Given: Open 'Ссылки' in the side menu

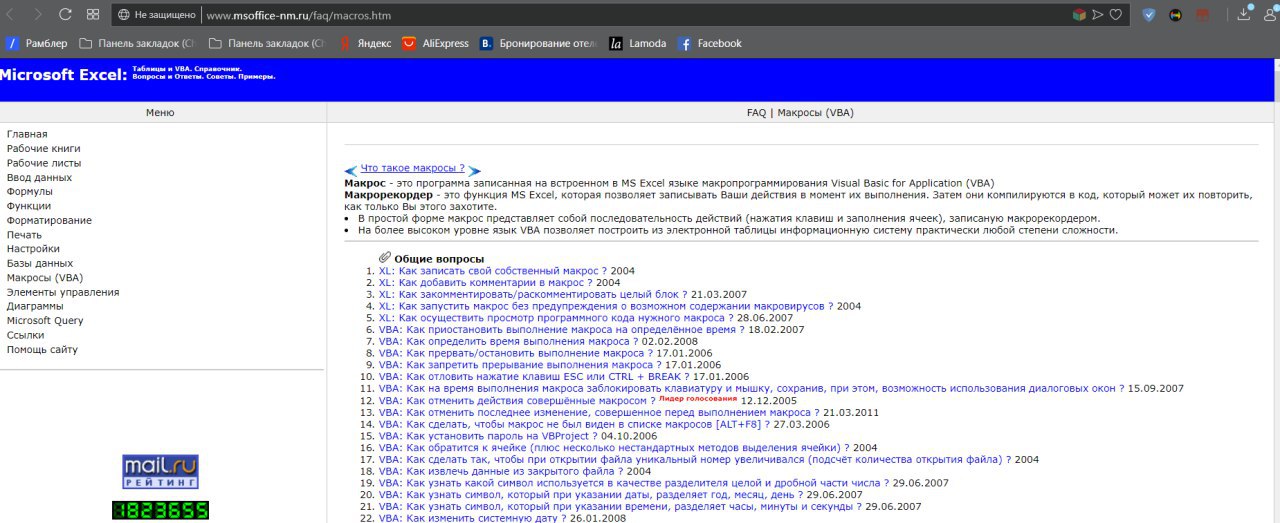Looking at the screenshot, I should 26,335.
